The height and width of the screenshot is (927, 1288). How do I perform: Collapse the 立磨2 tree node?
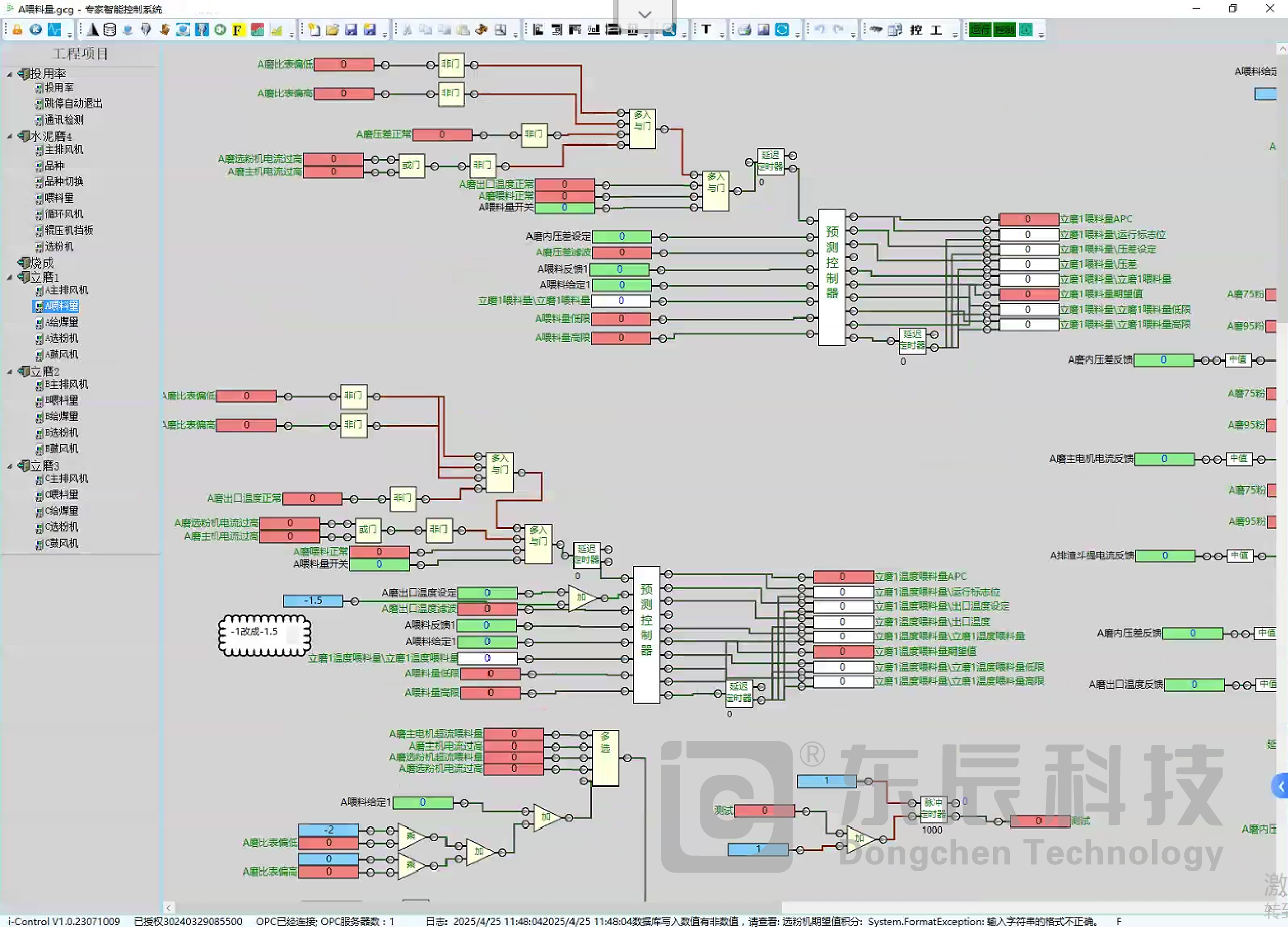pyautogui.click(x=9, y=371)
